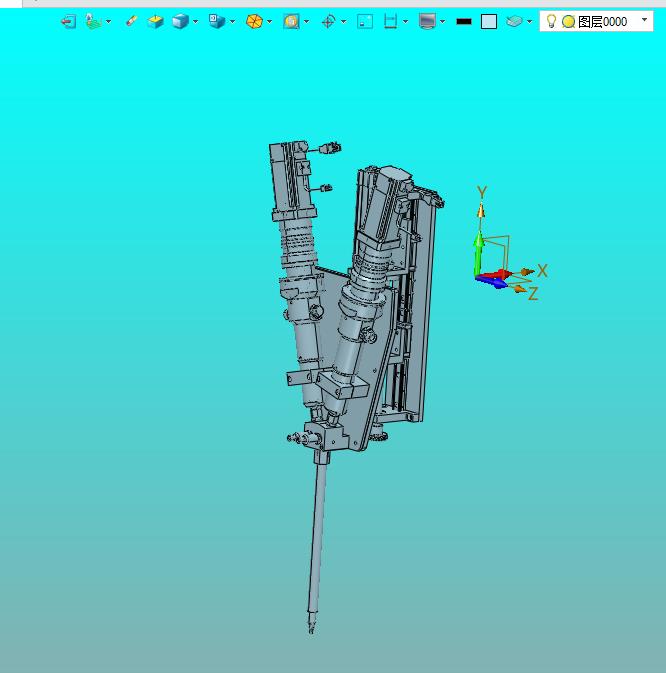Click the Z axis label on the triad
This screenshot has width=666, height=673.
pos(533,294)
